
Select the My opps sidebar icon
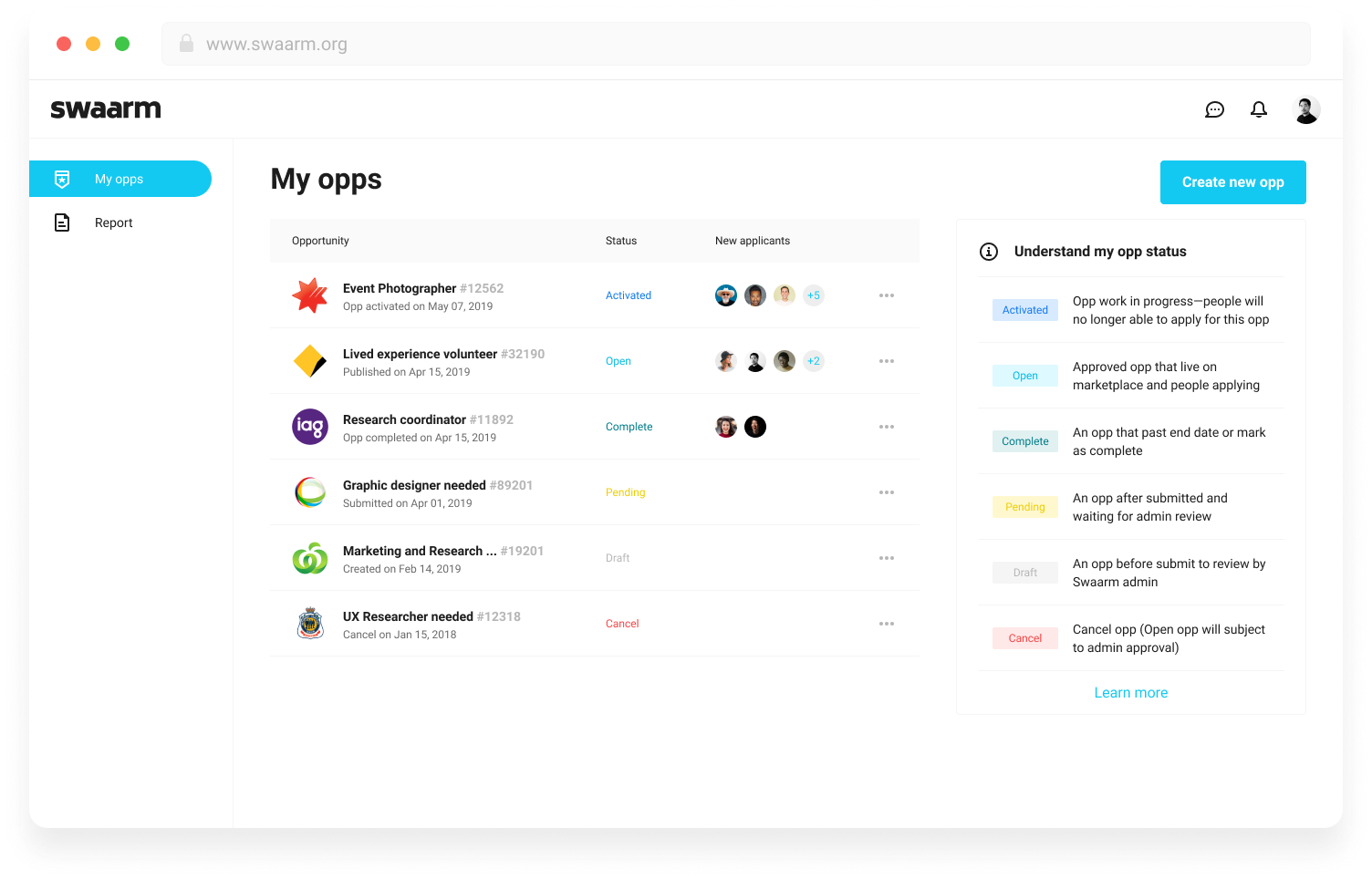tap(62, 179)
